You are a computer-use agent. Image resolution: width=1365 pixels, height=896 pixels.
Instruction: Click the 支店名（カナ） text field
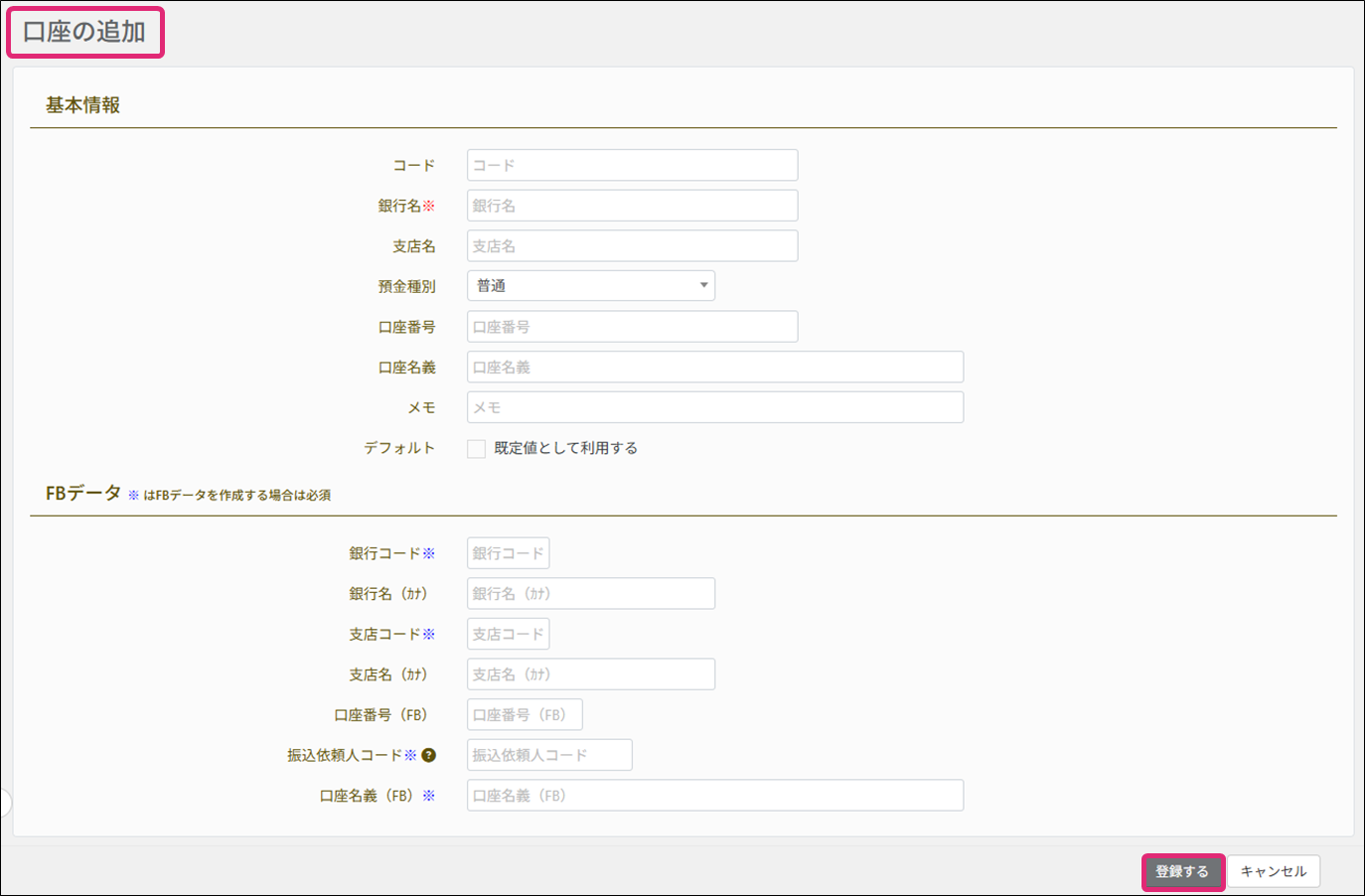coord(590,674)
